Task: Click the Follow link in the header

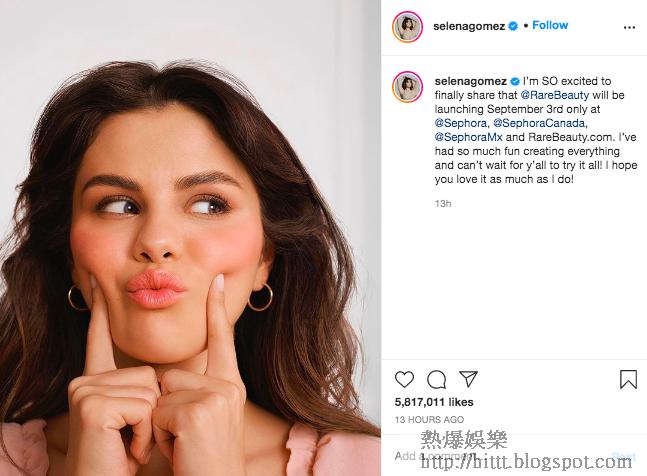Action: click(x=550, y=25)
